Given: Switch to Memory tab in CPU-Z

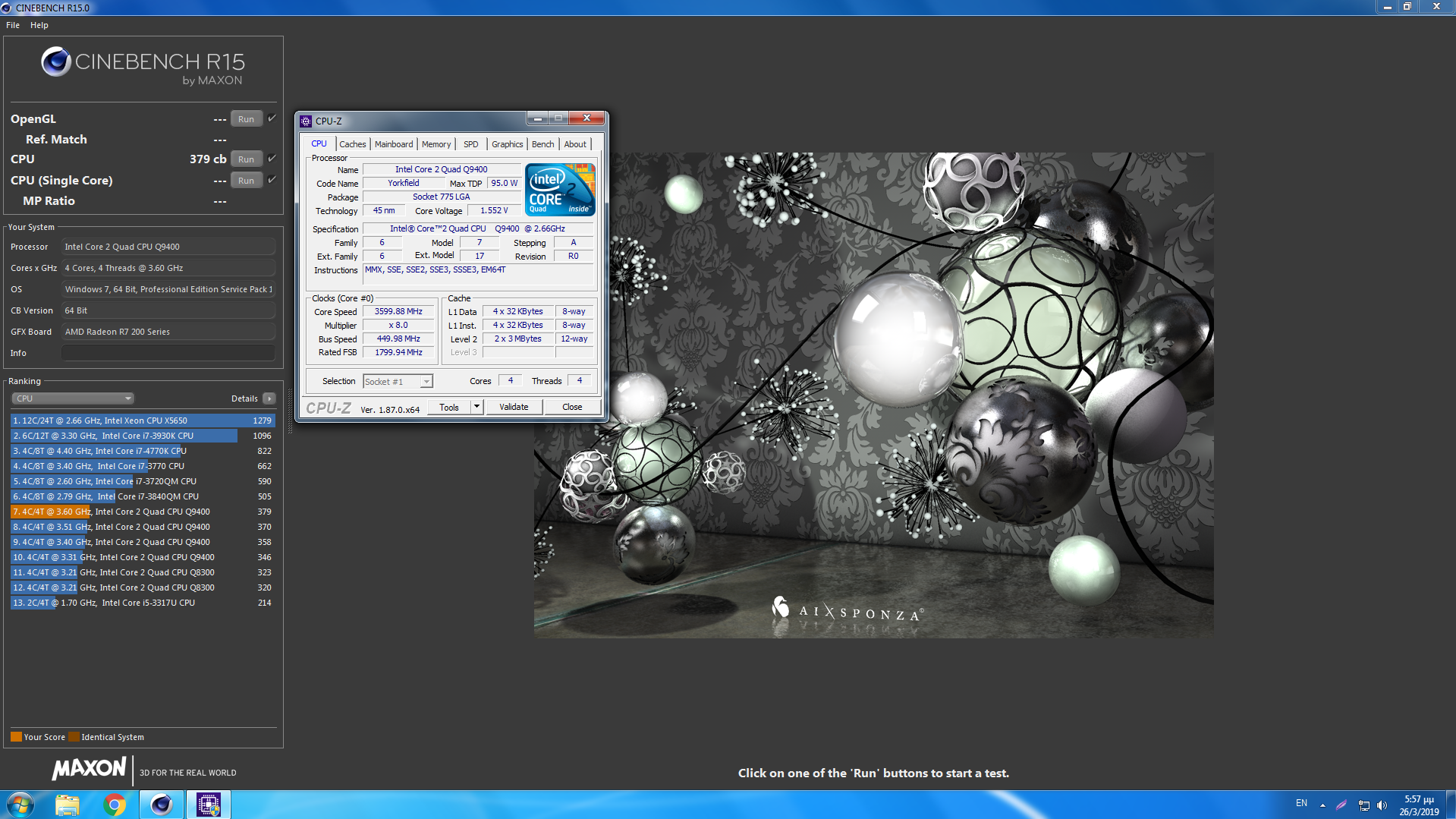Looking at the screenshot, I should pos(436,144).
